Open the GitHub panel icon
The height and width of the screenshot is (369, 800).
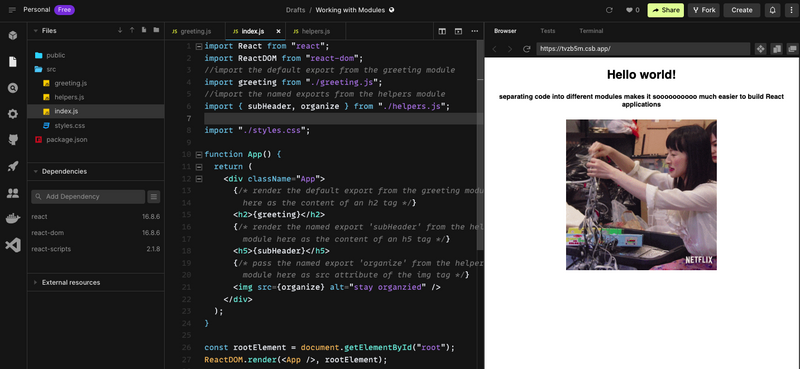click(x=13, y=140)
